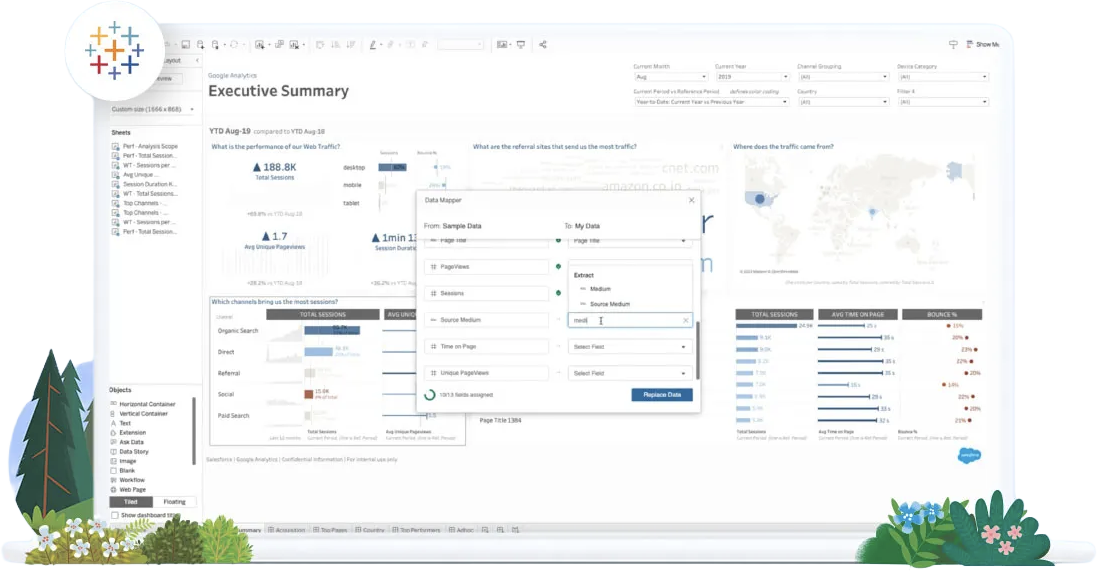Click the Social channel orange bar
The image size is (1097, 571).
309,395
